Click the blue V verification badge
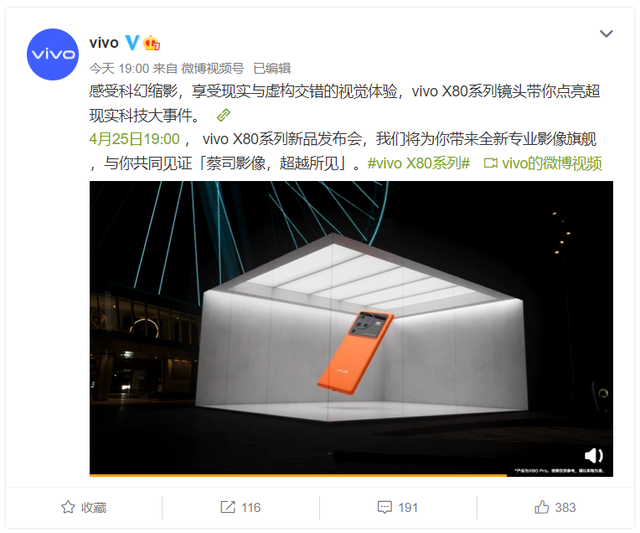 (132, 42)
